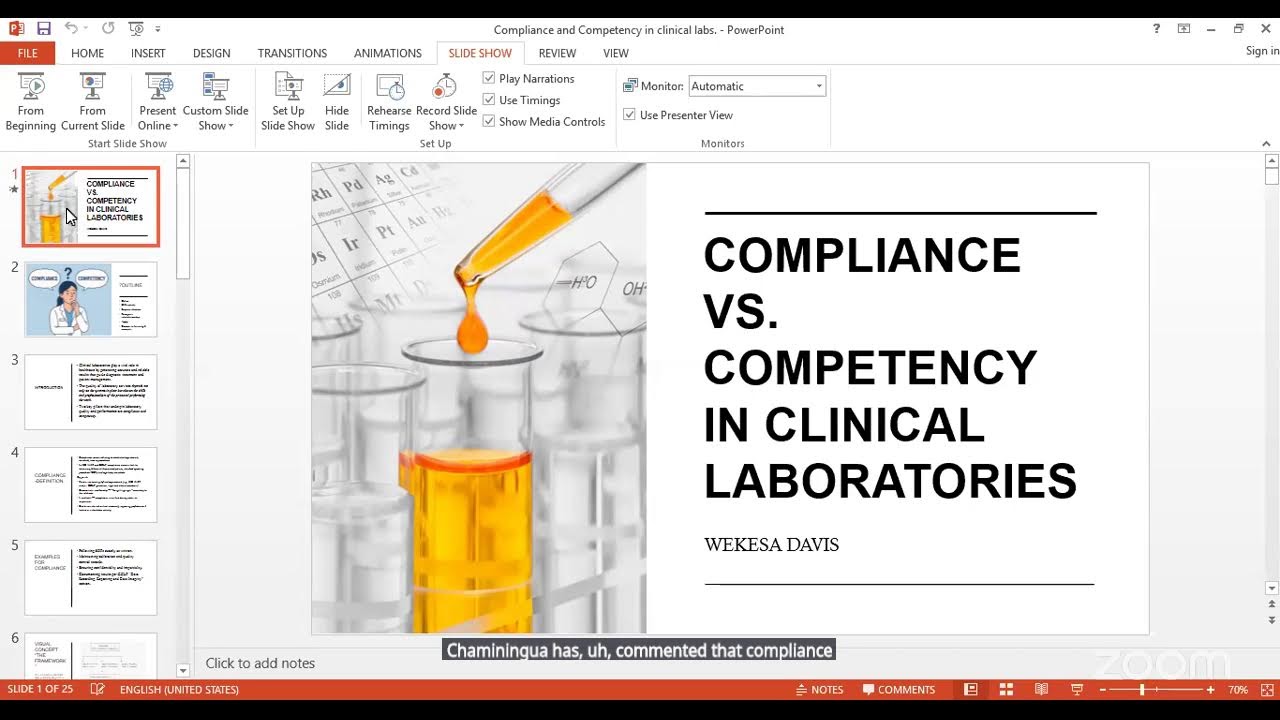1280x720 pixels.
Task: Start show From Current Slide
Action: point(93,102)
